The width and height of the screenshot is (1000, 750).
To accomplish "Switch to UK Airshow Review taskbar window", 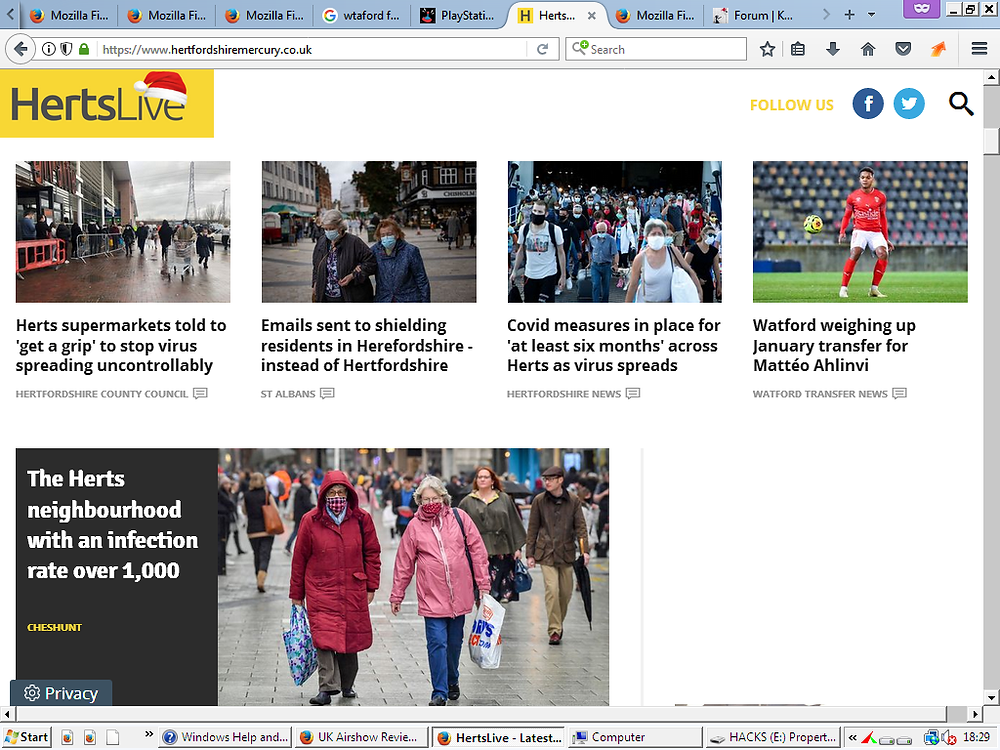I will click(x=362, y=737).
